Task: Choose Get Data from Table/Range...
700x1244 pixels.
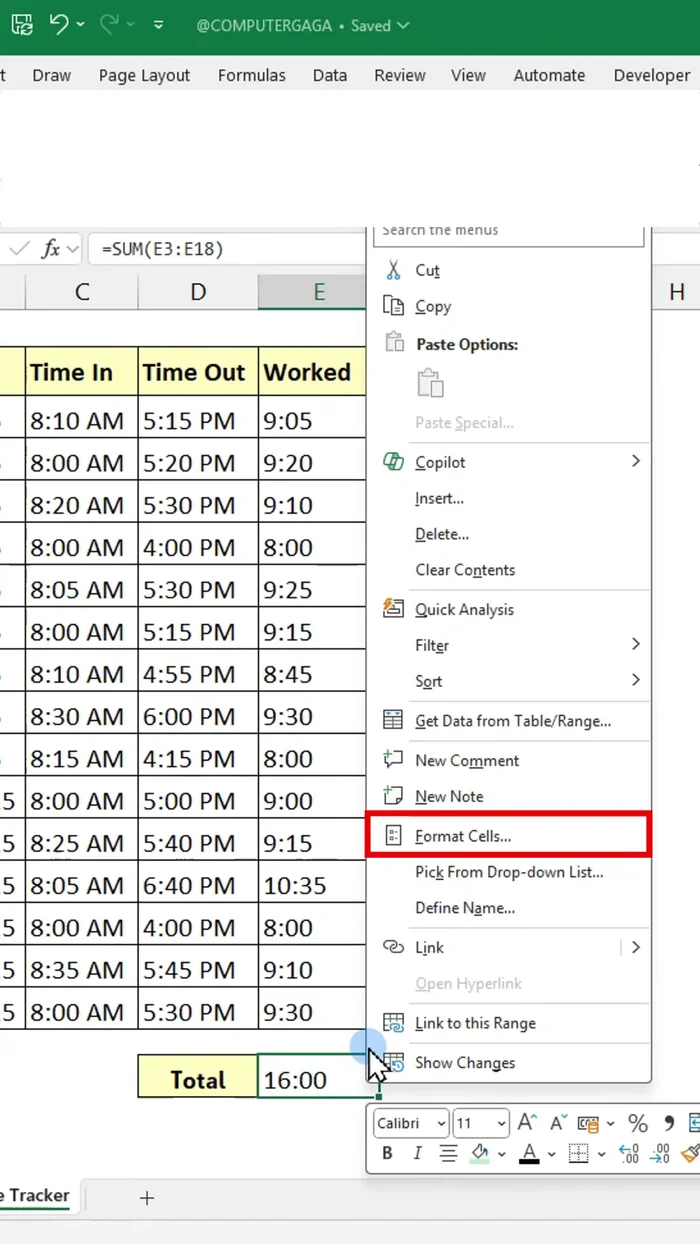Action: 509,721
